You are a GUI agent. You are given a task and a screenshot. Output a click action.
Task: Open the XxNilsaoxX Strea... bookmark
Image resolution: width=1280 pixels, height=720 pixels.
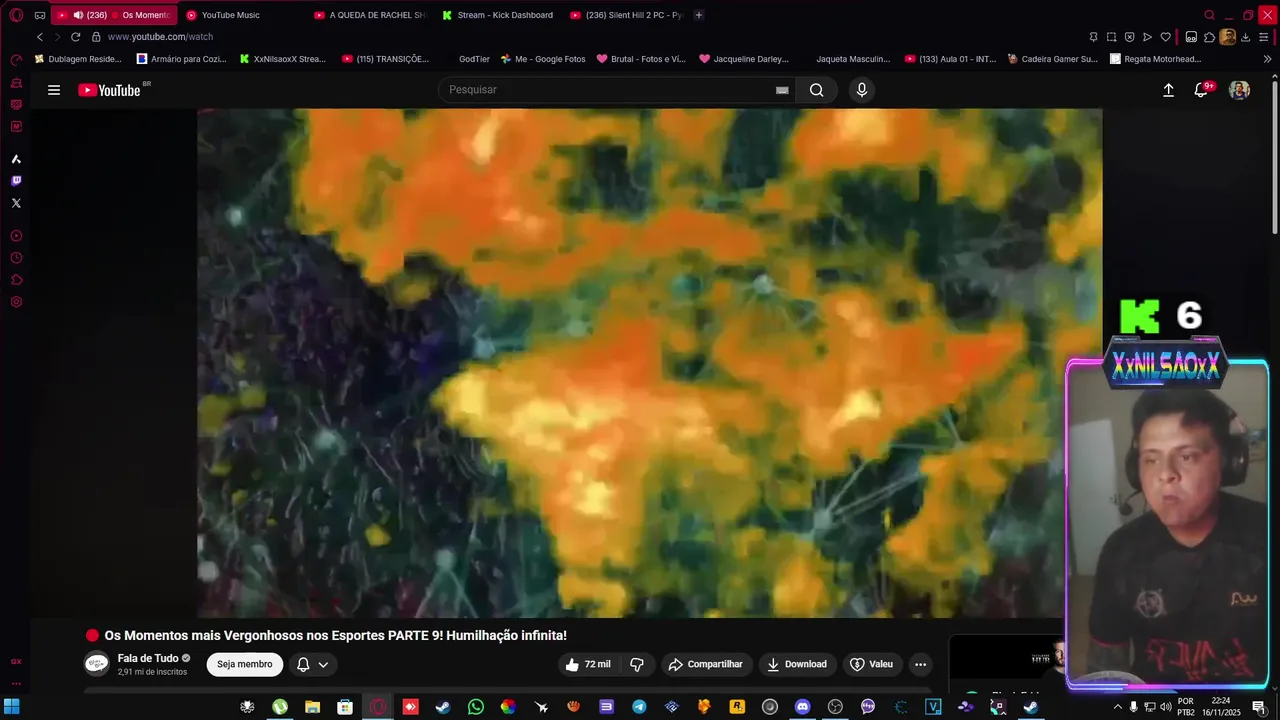pyautogui.click(x=283, y=59)
